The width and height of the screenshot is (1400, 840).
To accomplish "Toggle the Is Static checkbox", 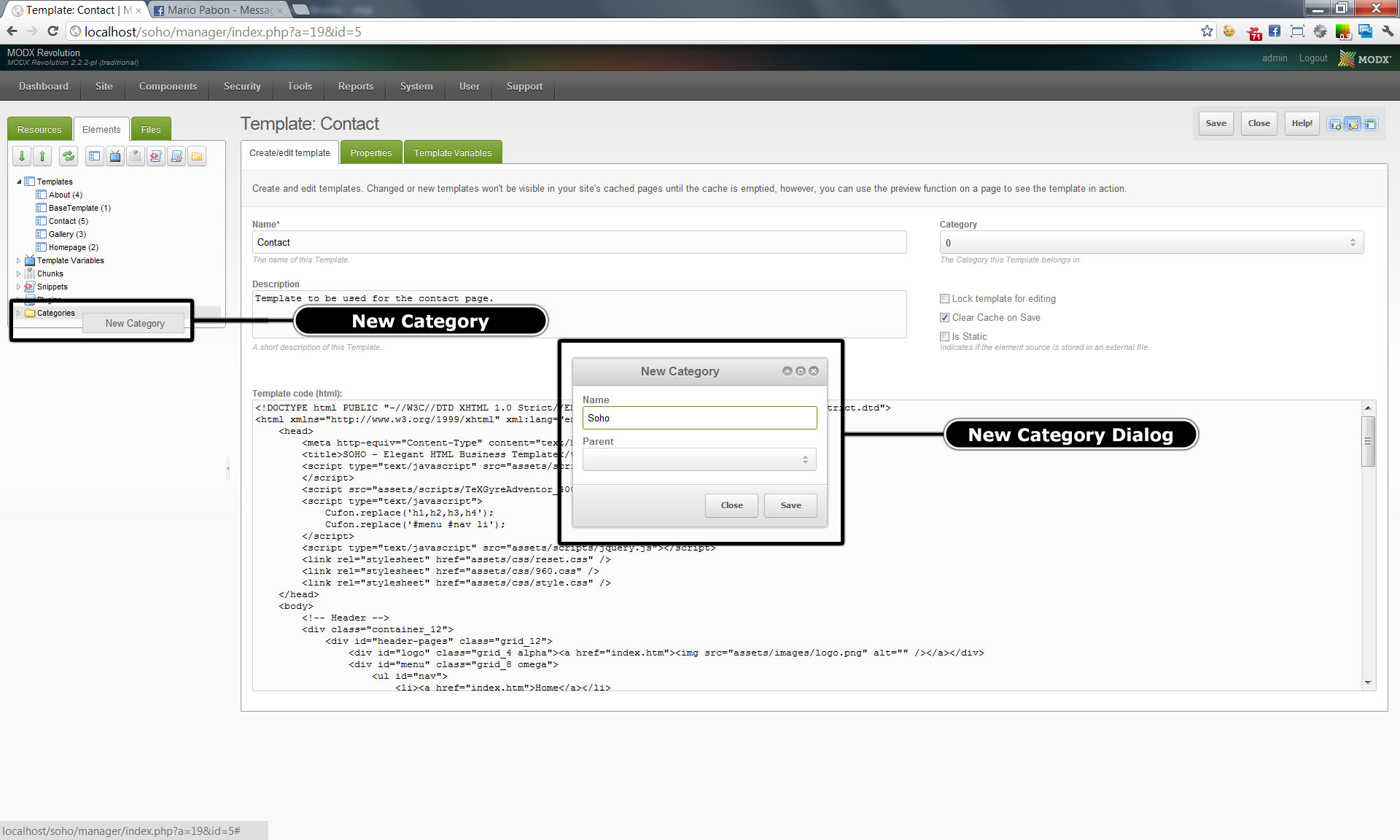I will point(944,336).
